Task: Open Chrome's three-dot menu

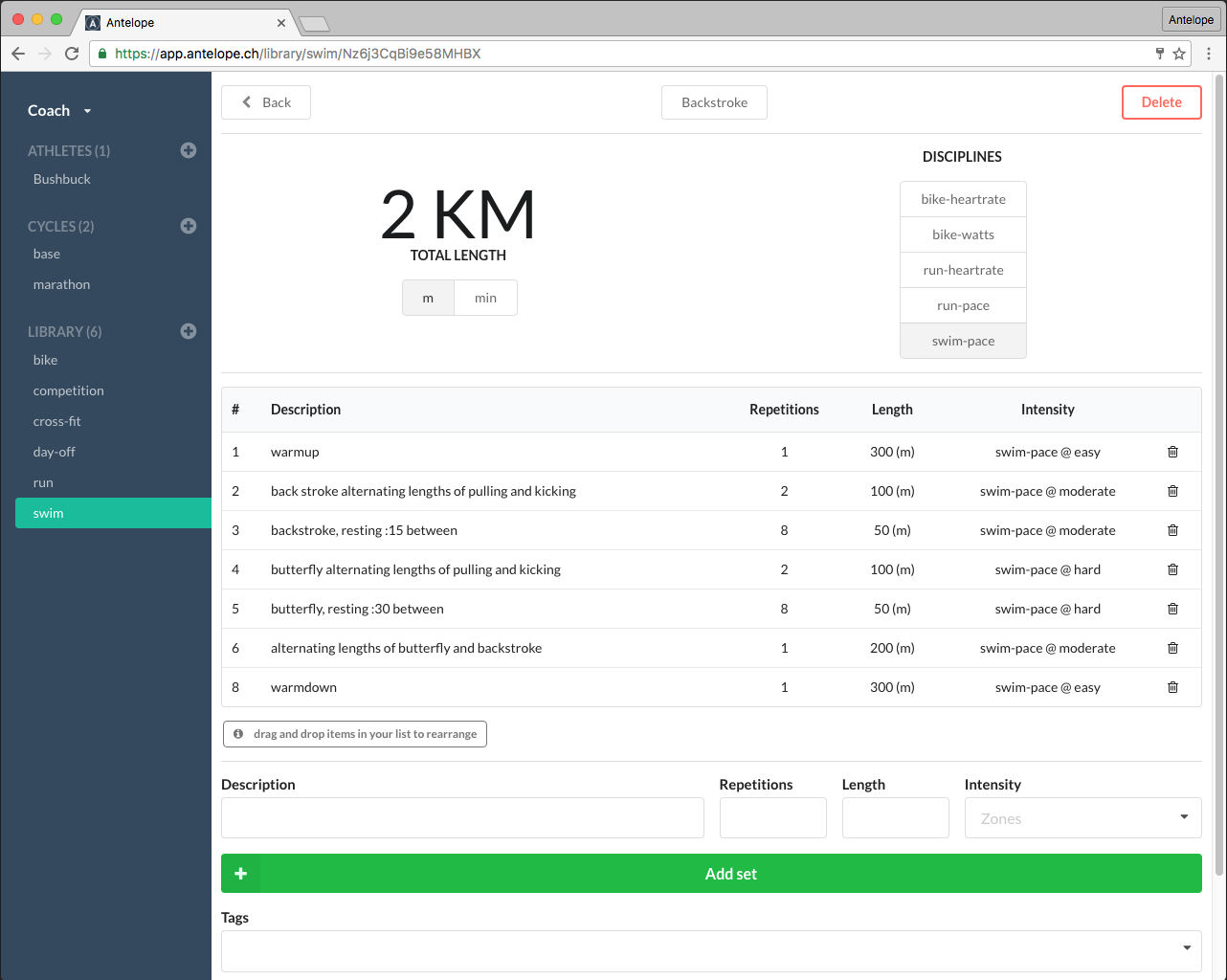Action: (x=1209, y=54)
